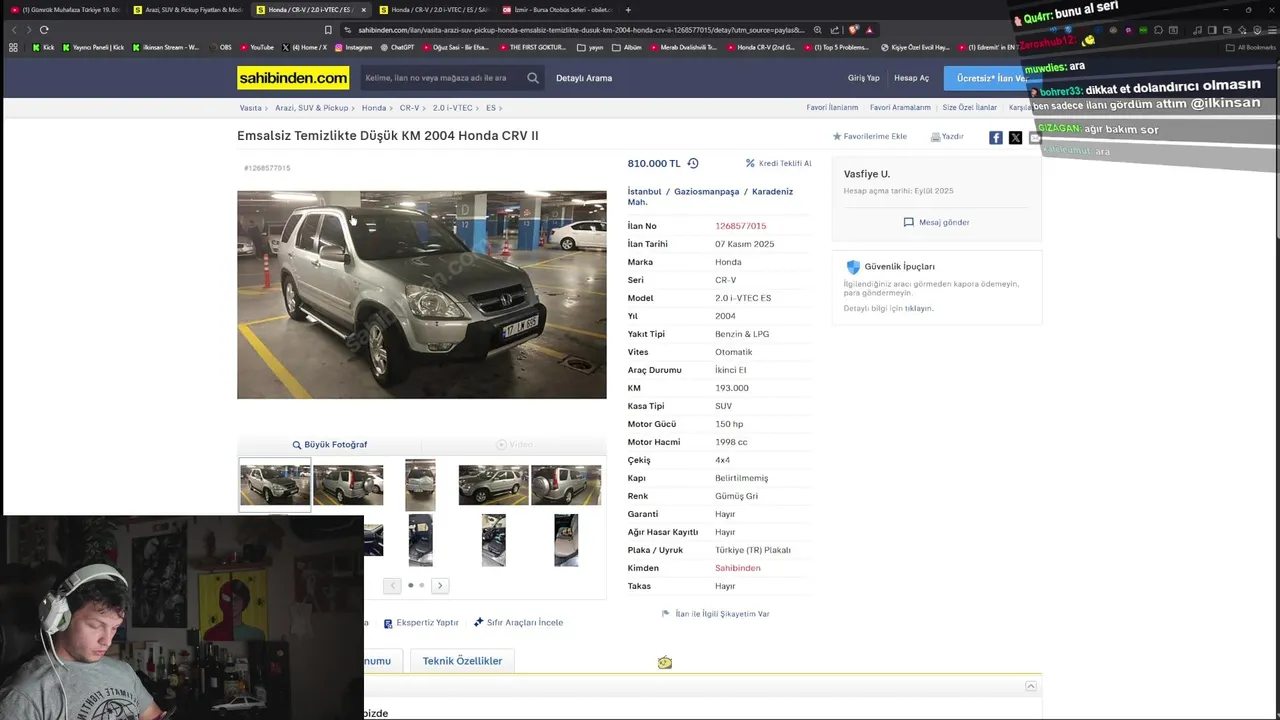
Task: Open a new browser tab with plus
Action: 628,10
